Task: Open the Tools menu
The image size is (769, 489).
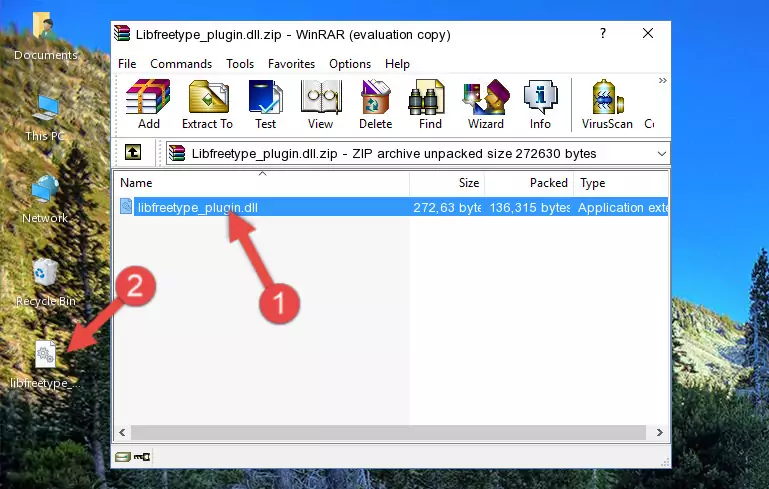Action: pos(240,64)
